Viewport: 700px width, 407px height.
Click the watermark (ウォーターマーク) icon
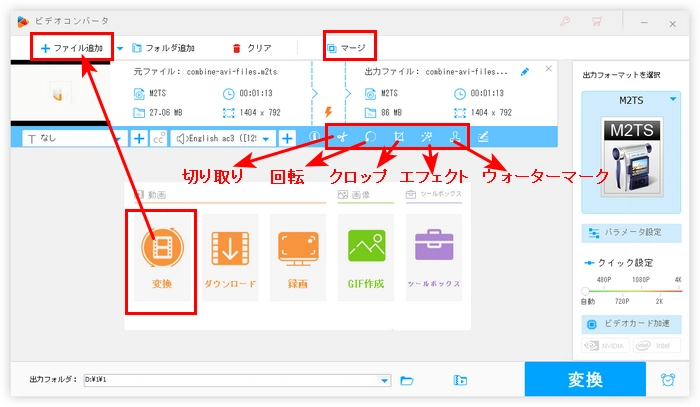coord(455,138)
